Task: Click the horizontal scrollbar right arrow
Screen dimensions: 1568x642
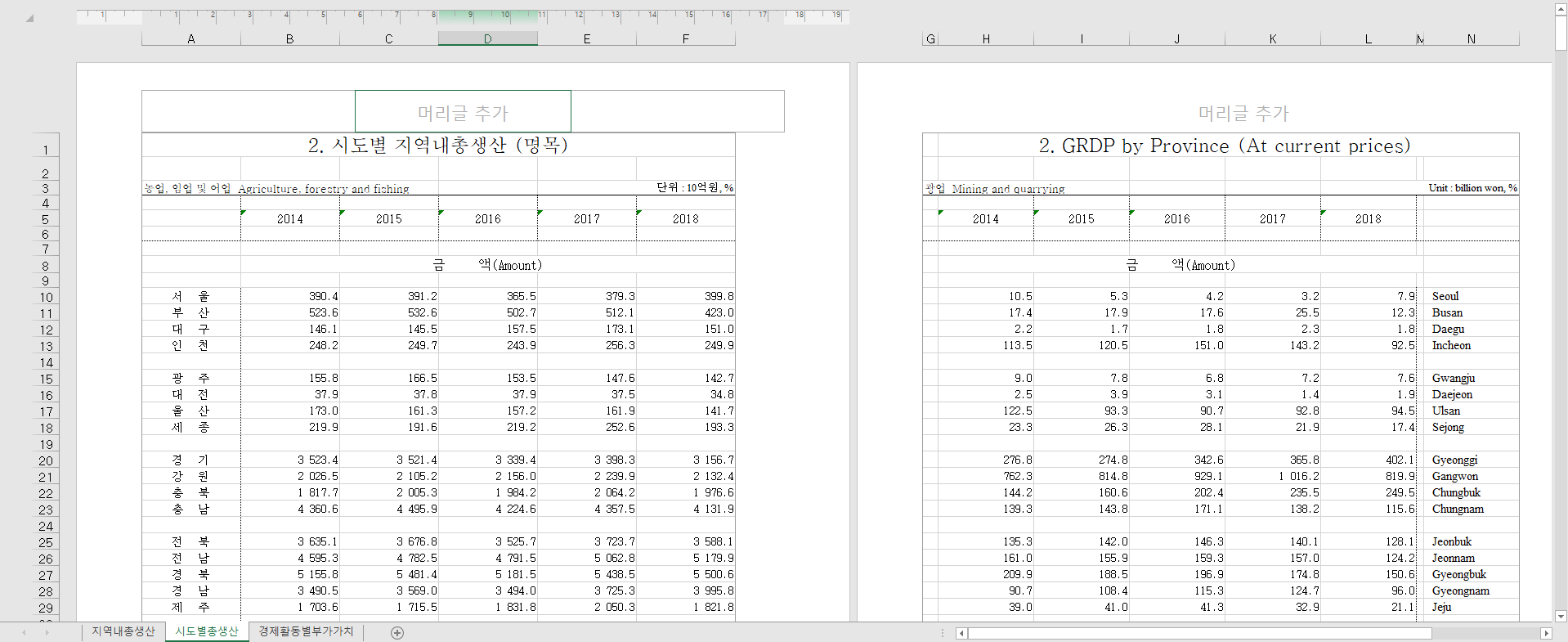Action: pos(1546,633)
